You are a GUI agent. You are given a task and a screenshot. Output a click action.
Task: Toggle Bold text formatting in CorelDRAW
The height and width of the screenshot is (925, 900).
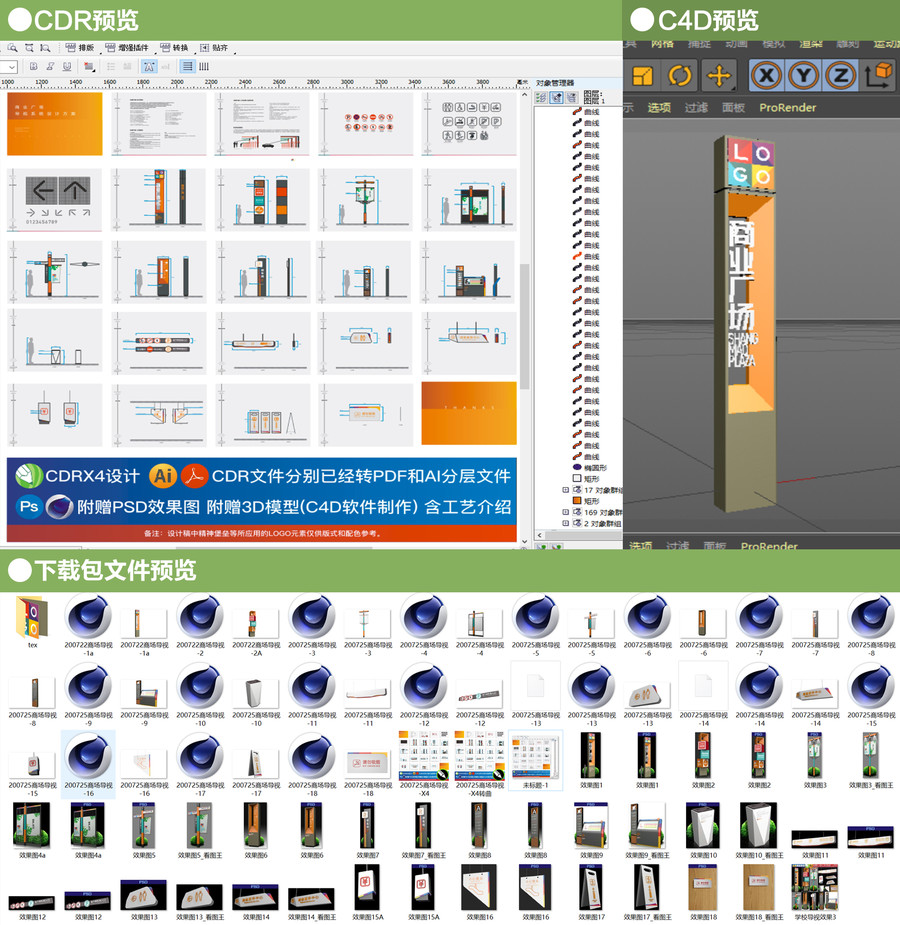(x=34, y=67)
